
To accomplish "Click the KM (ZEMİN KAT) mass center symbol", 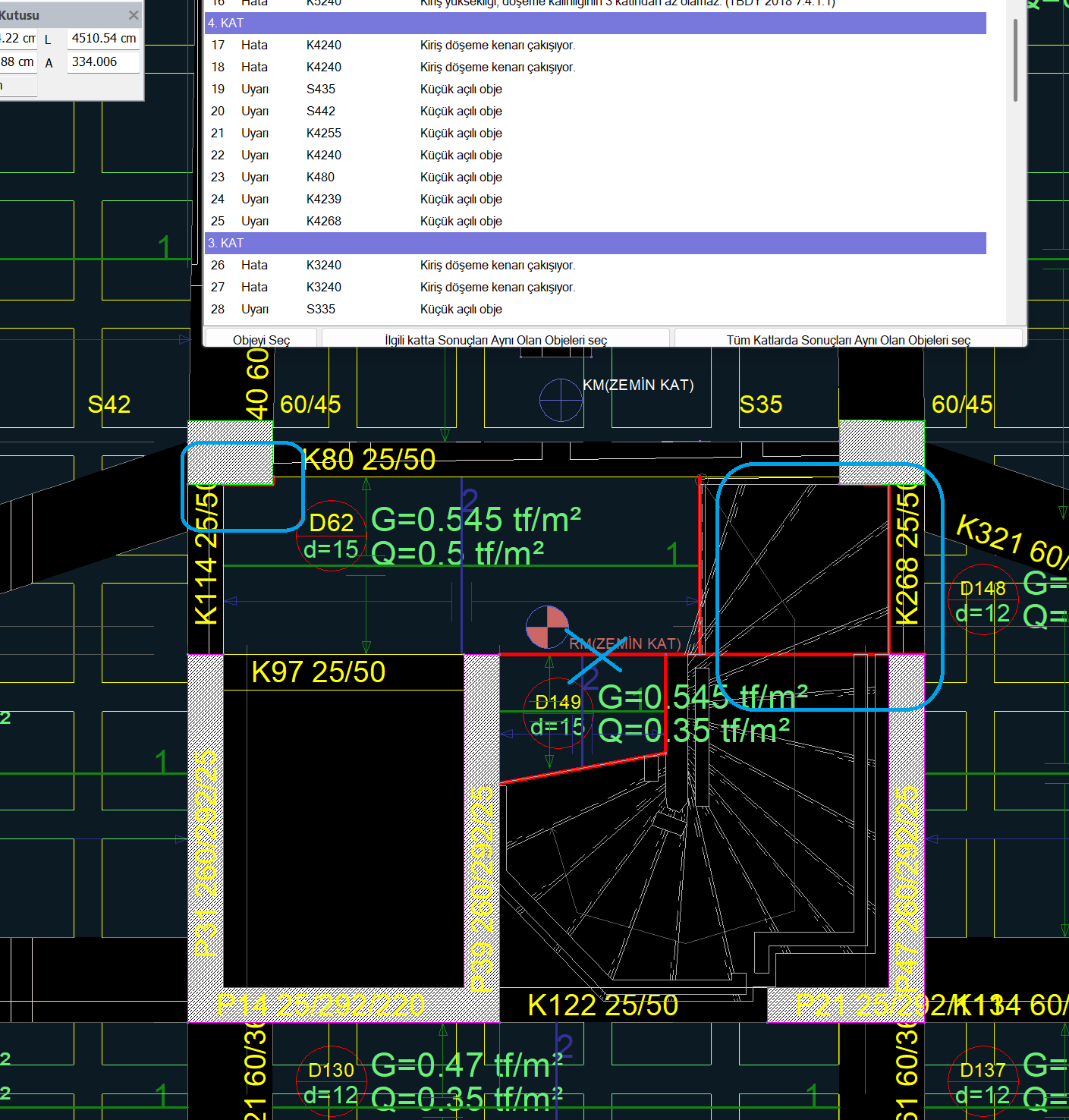I will click(561, 400).
